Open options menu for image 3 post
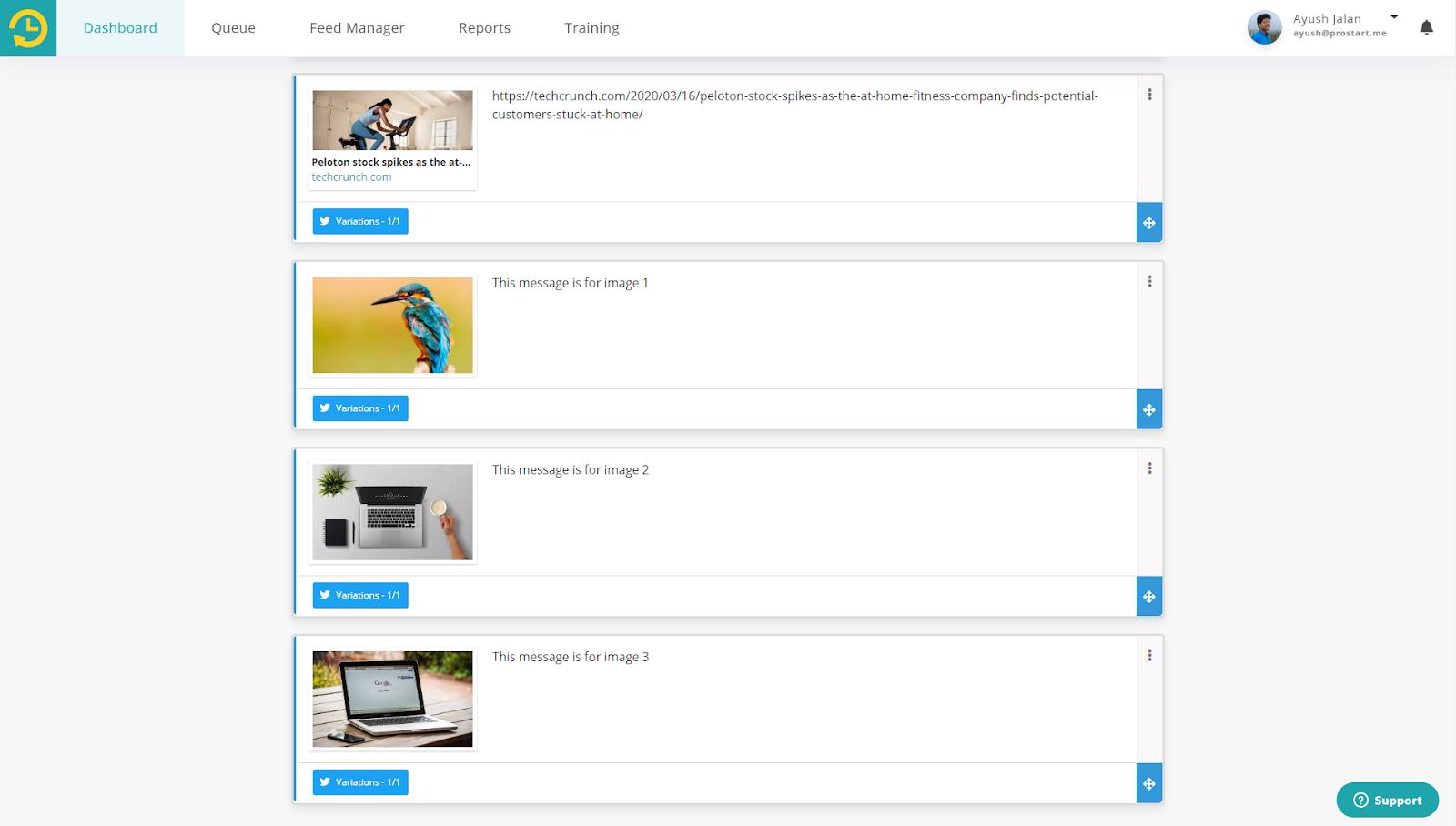 click(x=1149, y=656)
